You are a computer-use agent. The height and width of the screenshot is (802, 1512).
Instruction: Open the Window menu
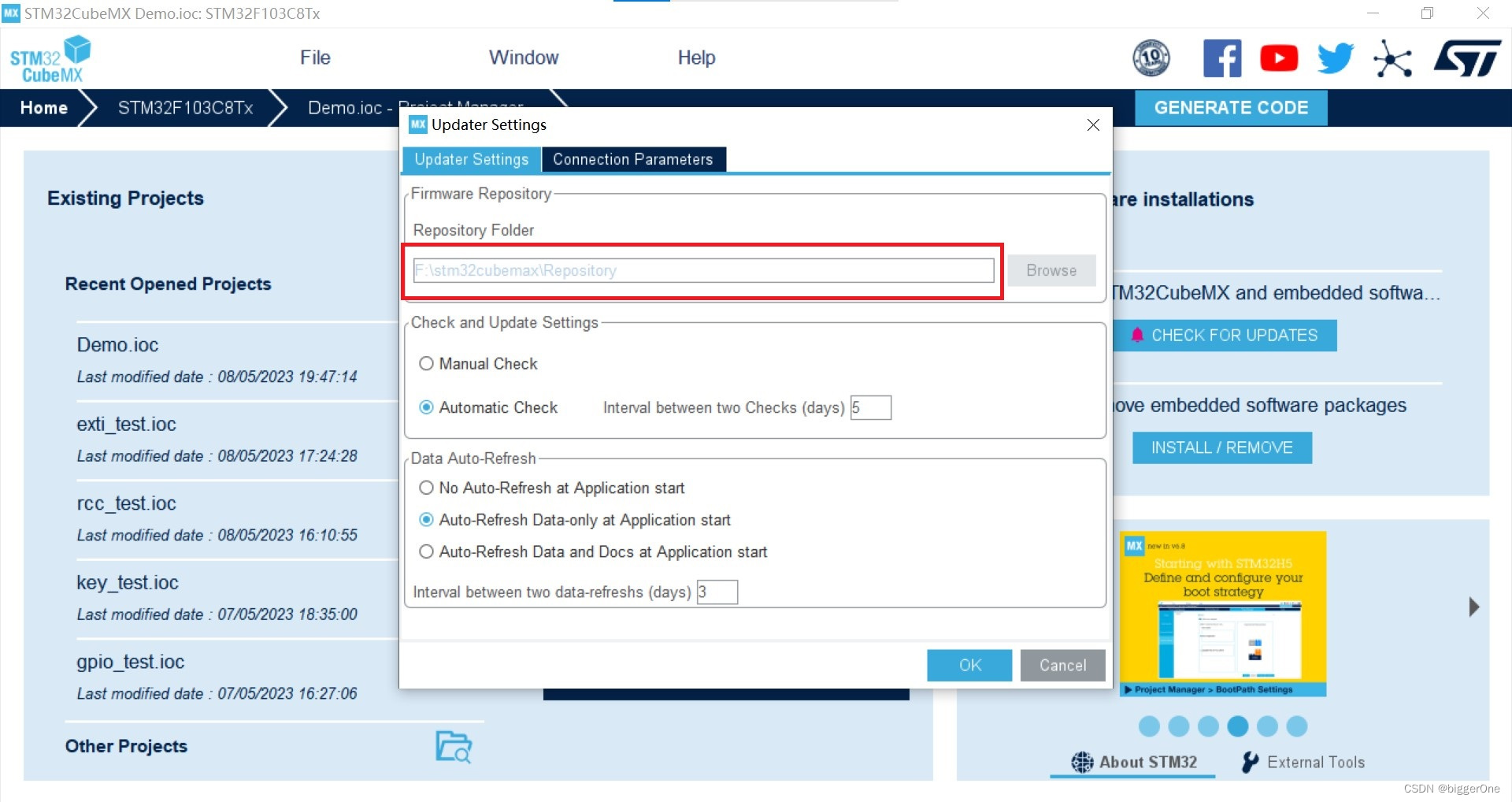(x=524, y=58)
